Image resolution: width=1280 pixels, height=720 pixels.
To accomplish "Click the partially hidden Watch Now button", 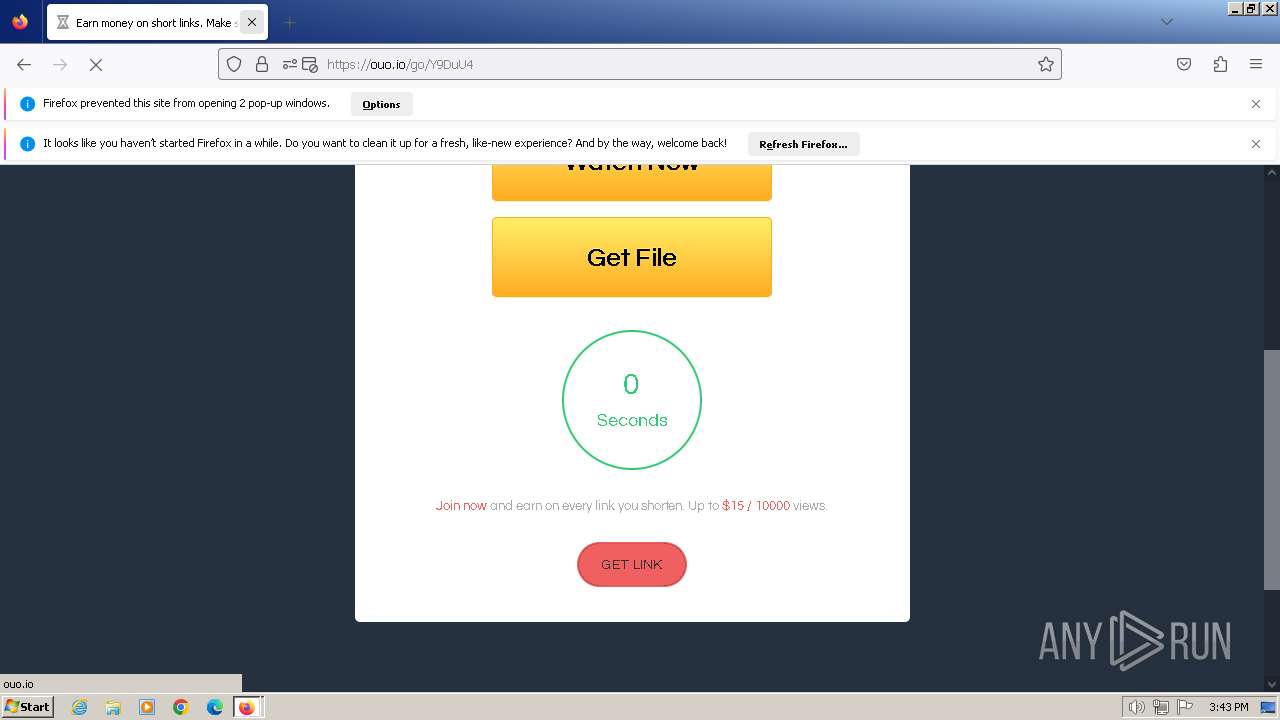I will coord(632,182).
